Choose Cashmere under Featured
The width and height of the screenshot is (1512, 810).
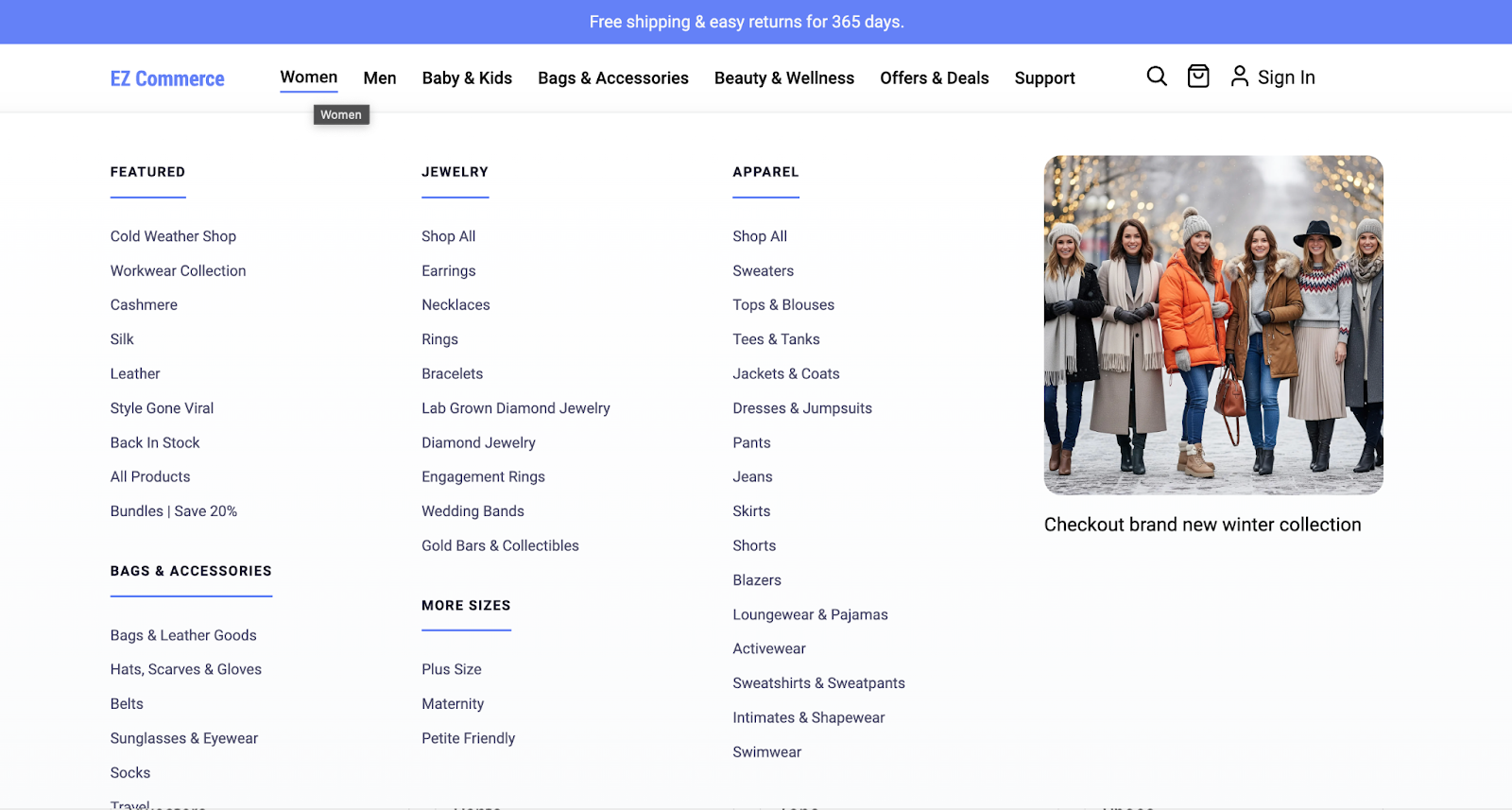144,304
